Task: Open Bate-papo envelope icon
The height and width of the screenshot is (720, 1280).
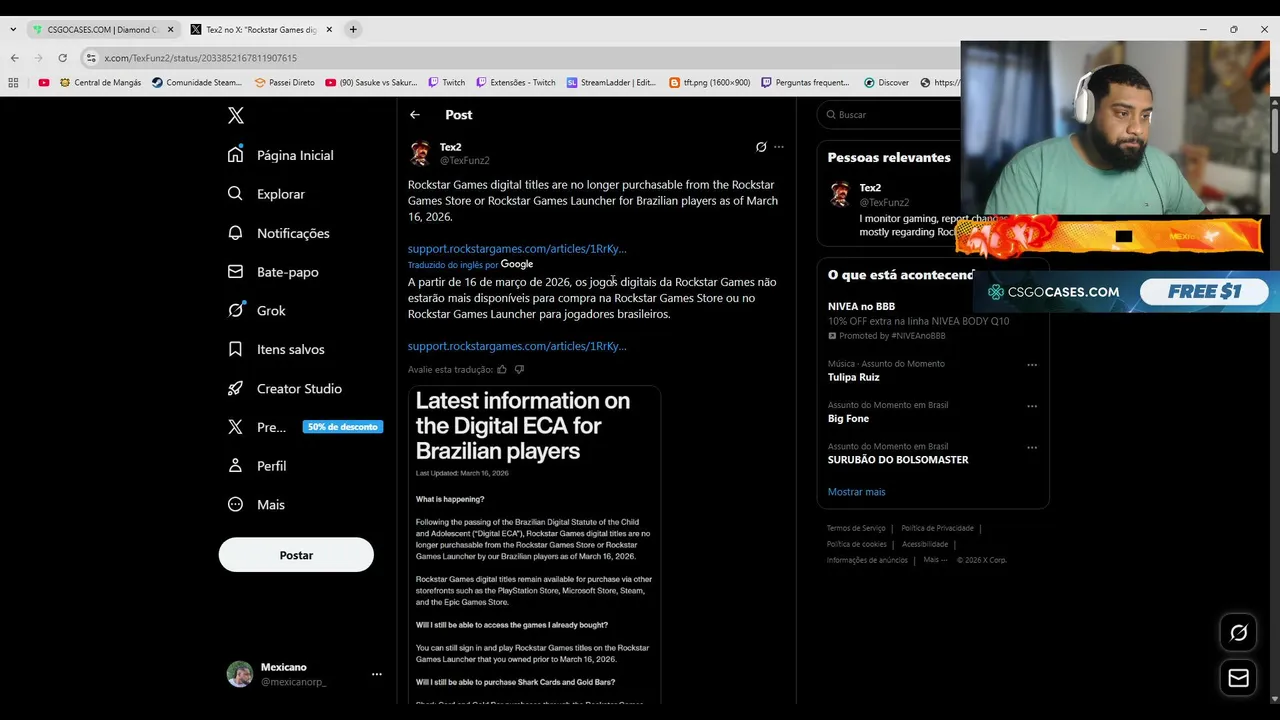Action: (x=235, y=272)
